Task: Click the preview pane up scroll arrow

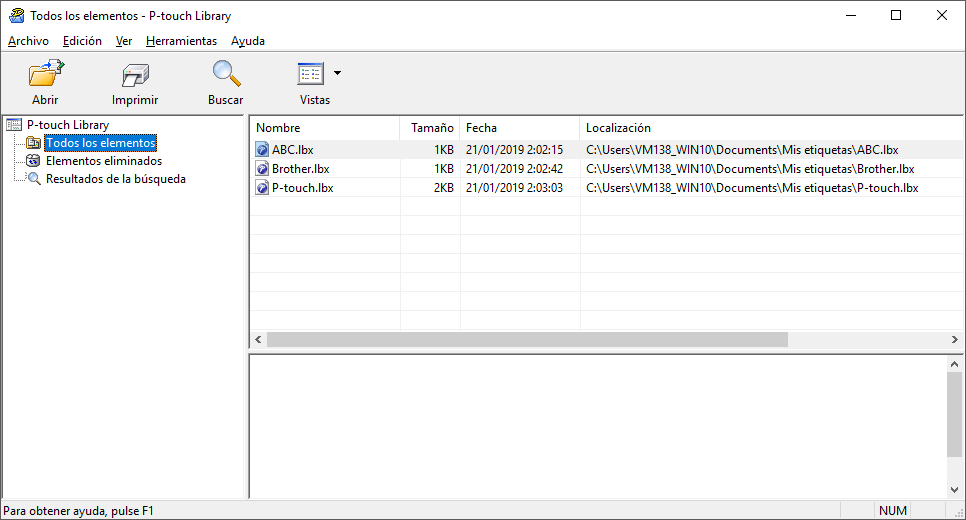Action: [x=954, y=364]
